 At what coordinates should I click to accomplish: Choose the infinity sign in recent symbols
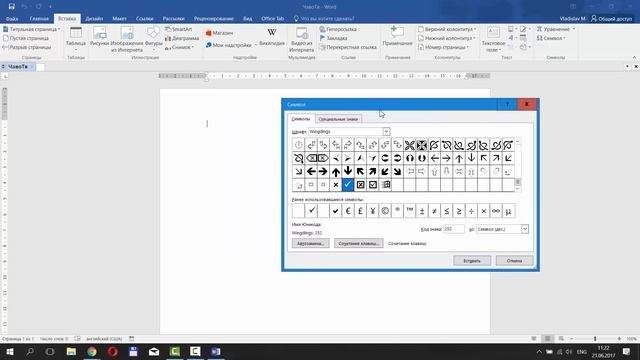point(496,211)
